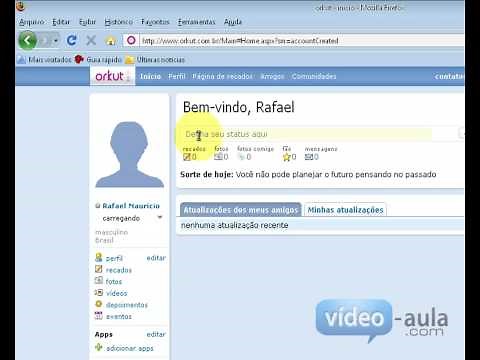
Task: Click the Mais visitados bookmark icon
Action: tap(21, 59)
